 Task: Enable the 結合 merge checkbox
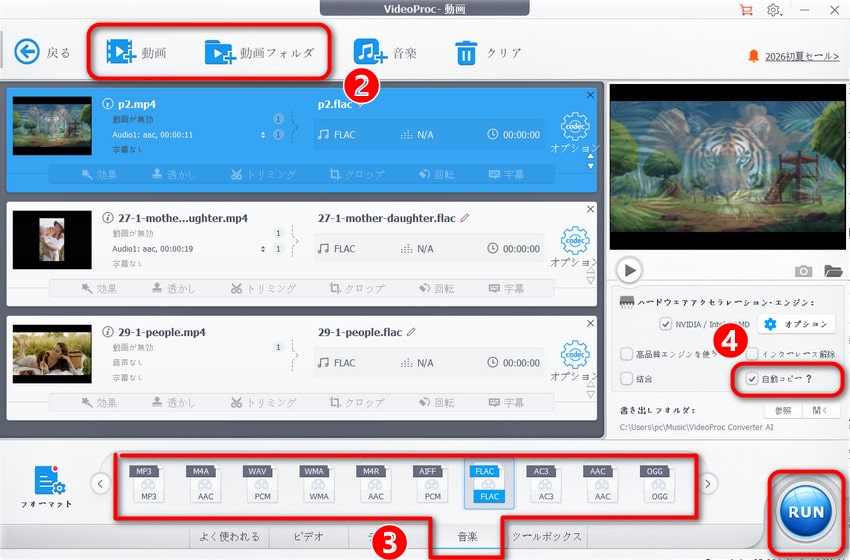pyautogui.click(x=627, y=378)
